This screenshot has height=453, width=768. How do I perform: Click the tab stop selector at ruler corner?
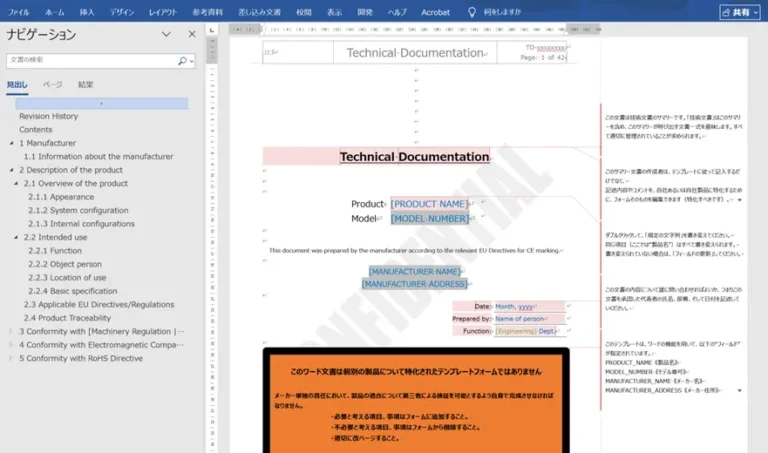click(212, 30)
